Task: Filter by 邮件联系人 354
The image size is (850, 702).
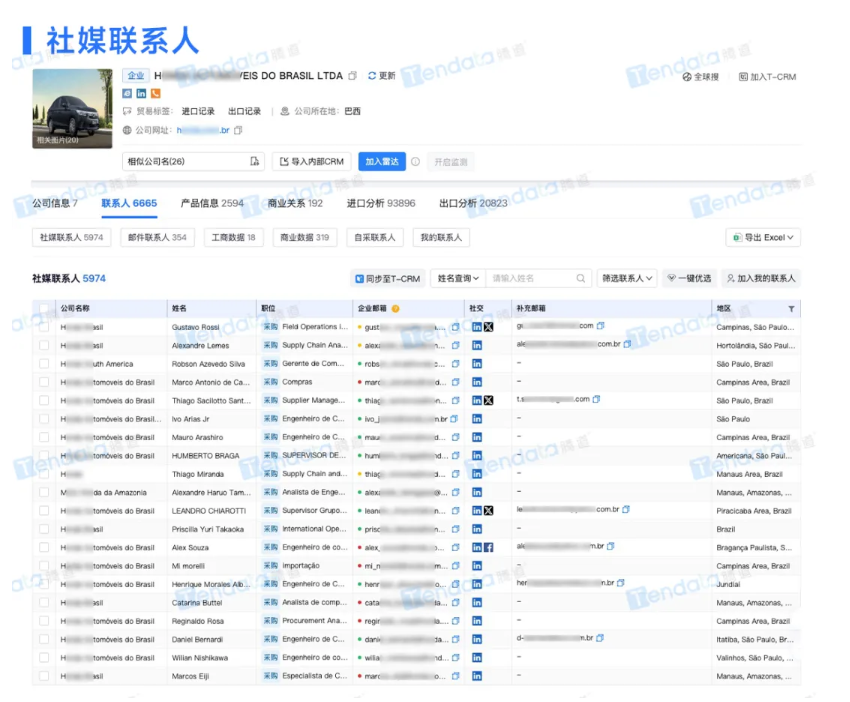Action: [157, 237]
